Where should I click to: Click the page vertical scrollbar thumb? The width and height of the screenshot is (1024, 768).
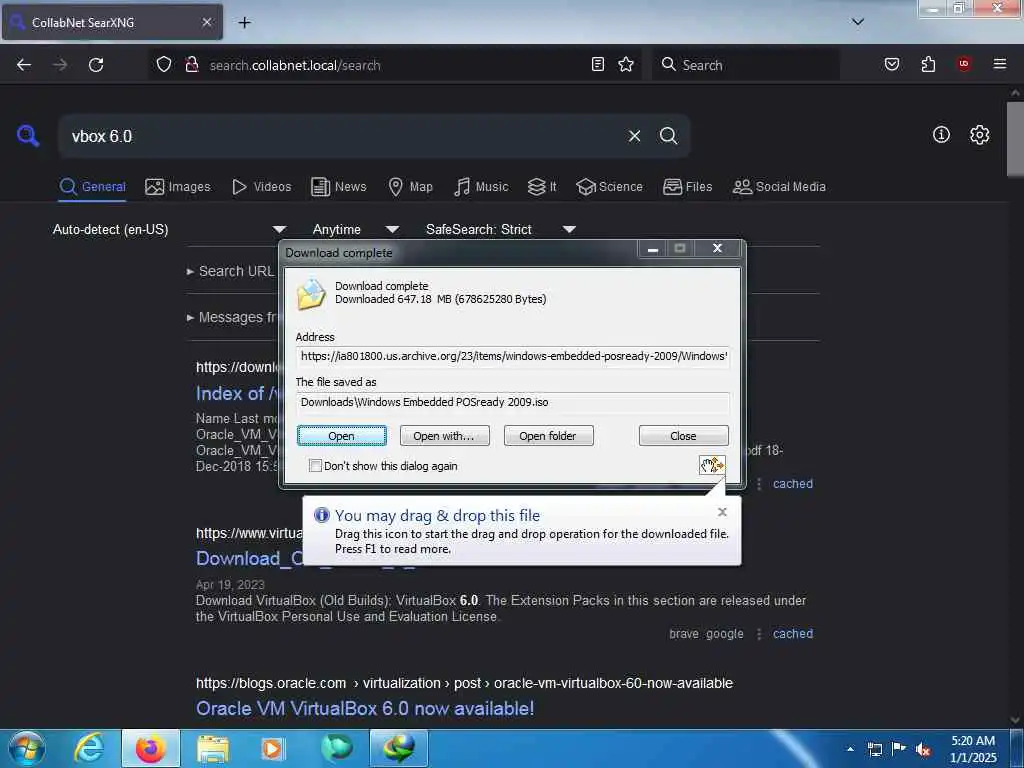(x=1015, y=138)
